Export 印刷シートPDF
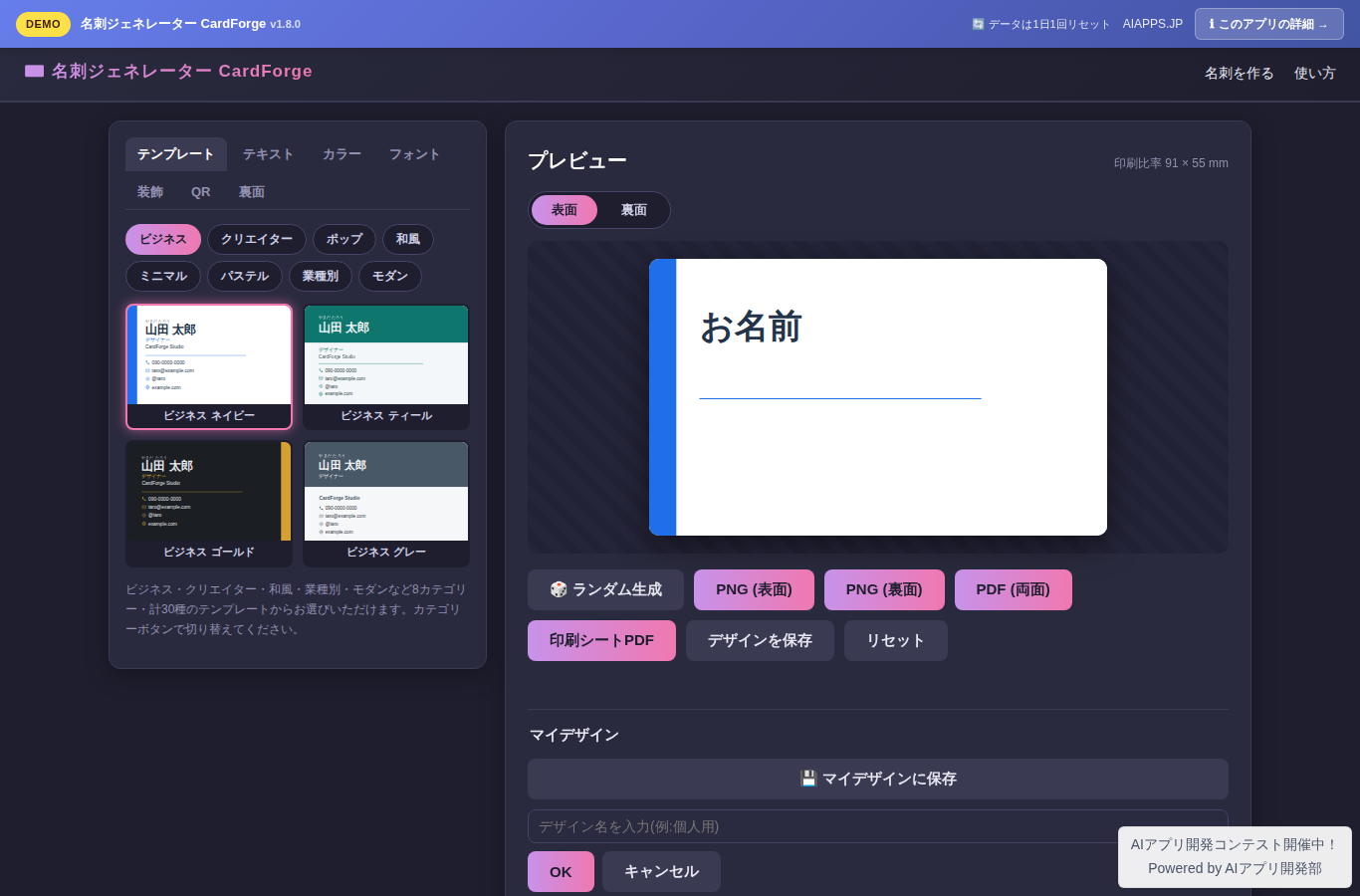Image resolution: width=1360 pixels, height=896 pixels. point(601,640)
